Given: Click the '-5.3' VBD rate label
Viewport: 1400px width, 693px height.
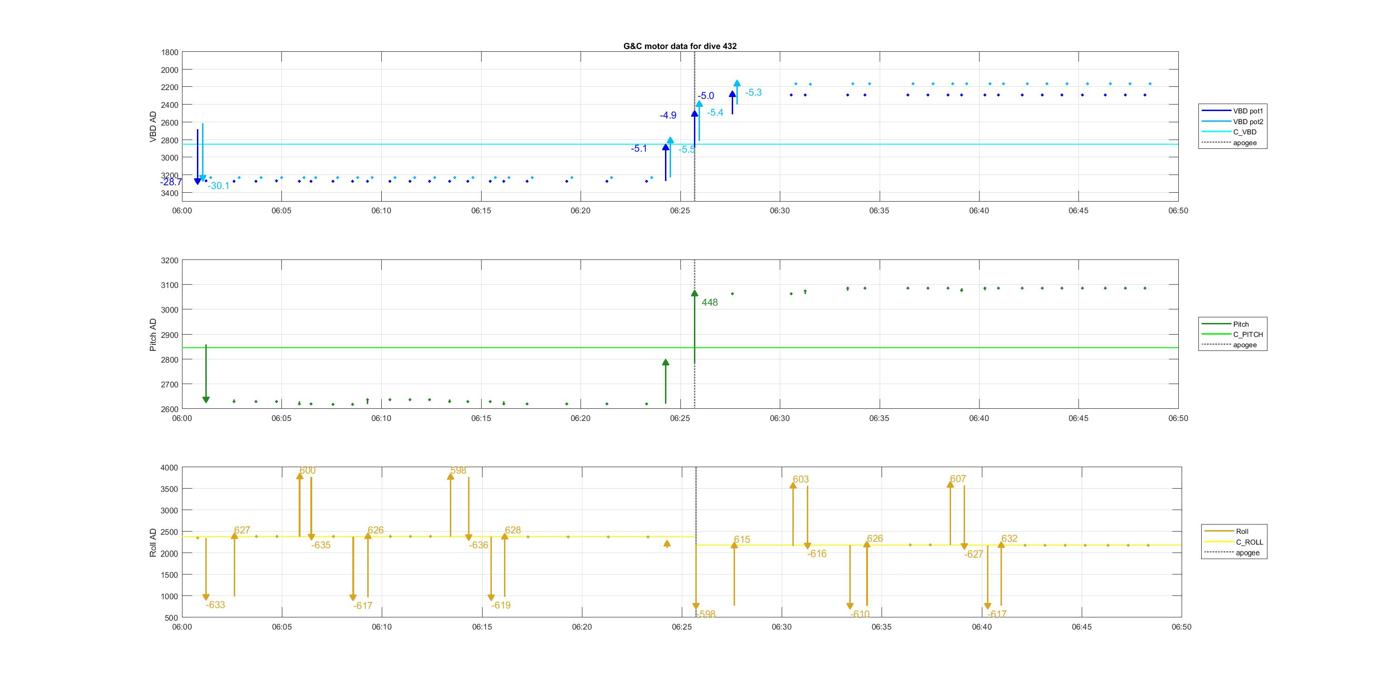Looking at the screenshot, I should tap(753, 93).
